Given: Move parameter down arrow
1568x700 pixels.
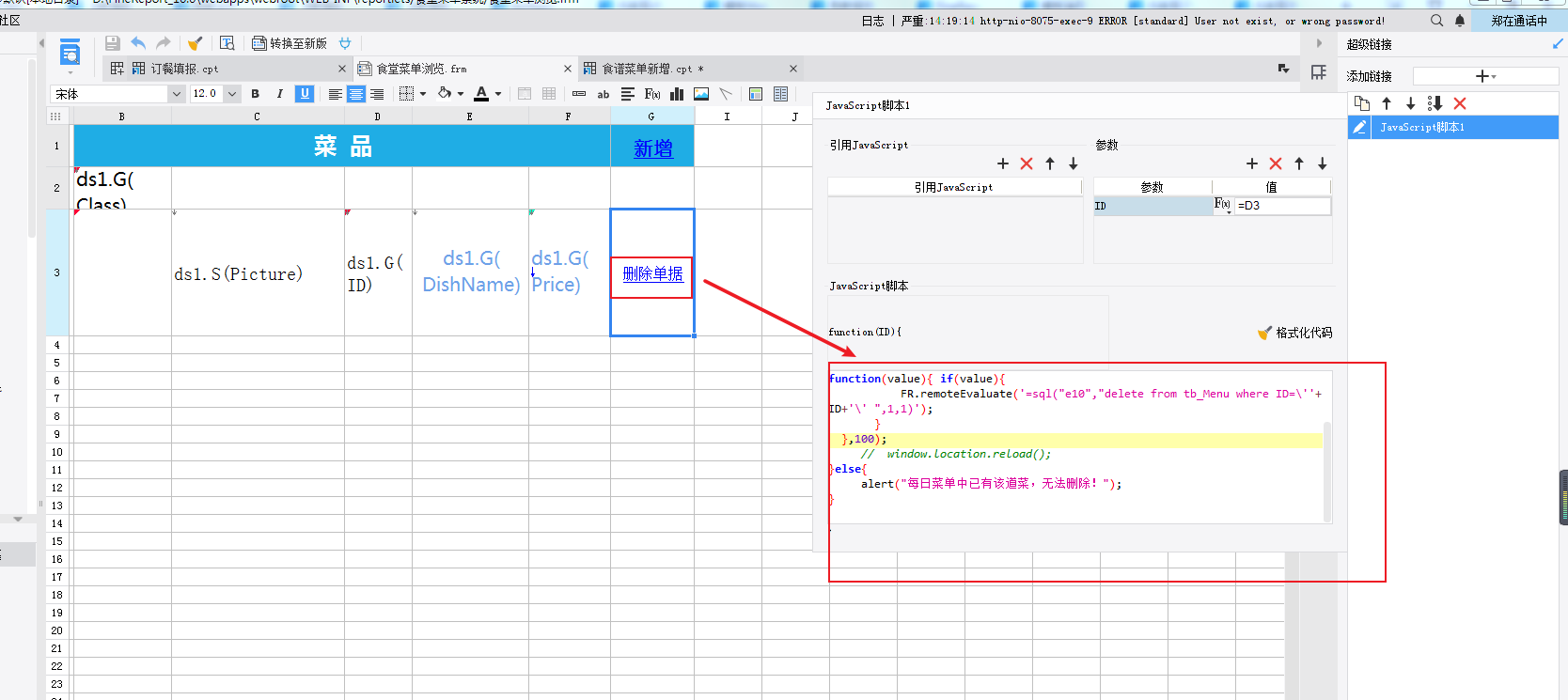Looking at the screenshot, I should [1322, 163].
